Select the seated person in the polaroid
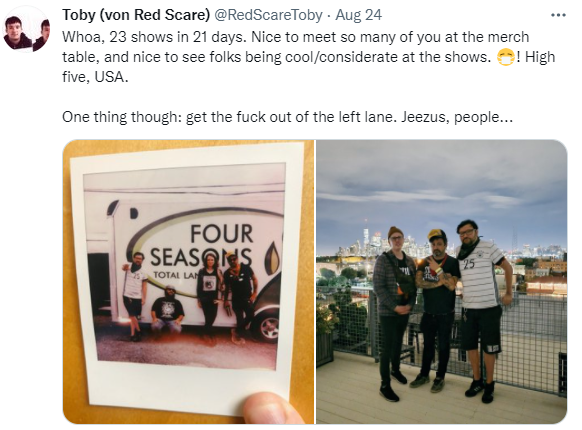Image resolution: width=582 pixels, height=430 pixels. pos(167,309)
